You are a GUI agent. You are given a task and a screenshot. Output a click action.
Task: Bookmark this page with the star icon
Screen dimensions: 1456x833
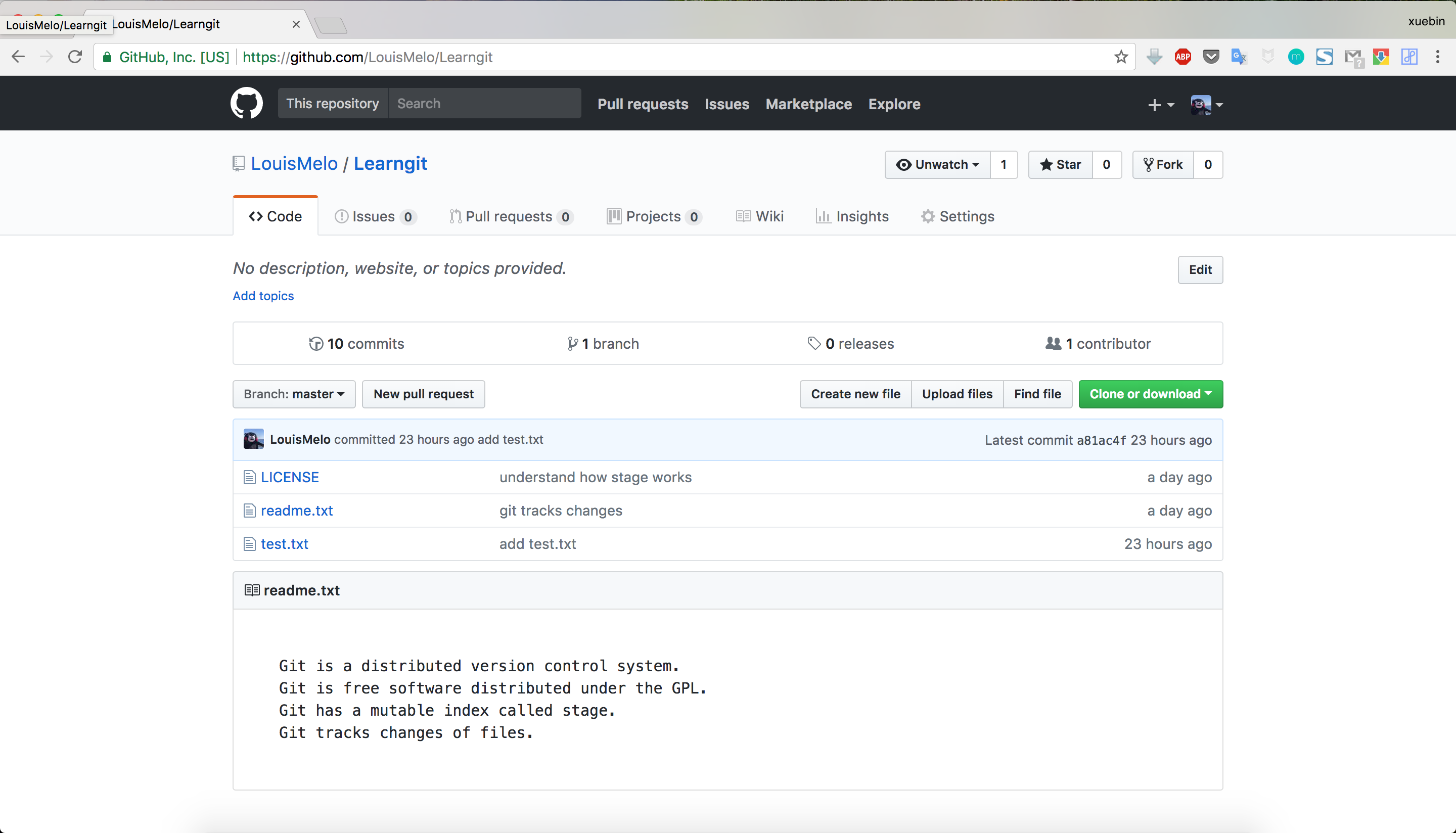(1121, 57)
